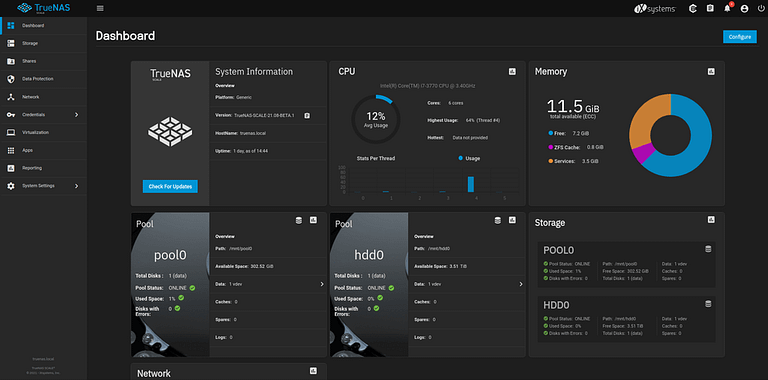Click pool0 Pool Status ONLINE check
Screen dimensions: 768x380
(x=192, y=288)
